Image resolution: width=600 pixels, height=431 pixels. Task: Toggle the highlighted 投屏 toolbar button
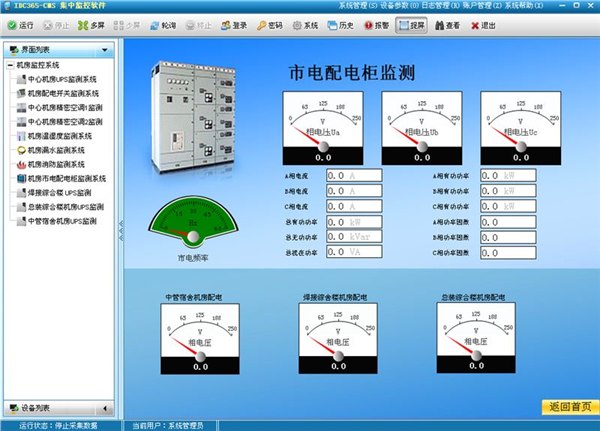tap(411, 26)
